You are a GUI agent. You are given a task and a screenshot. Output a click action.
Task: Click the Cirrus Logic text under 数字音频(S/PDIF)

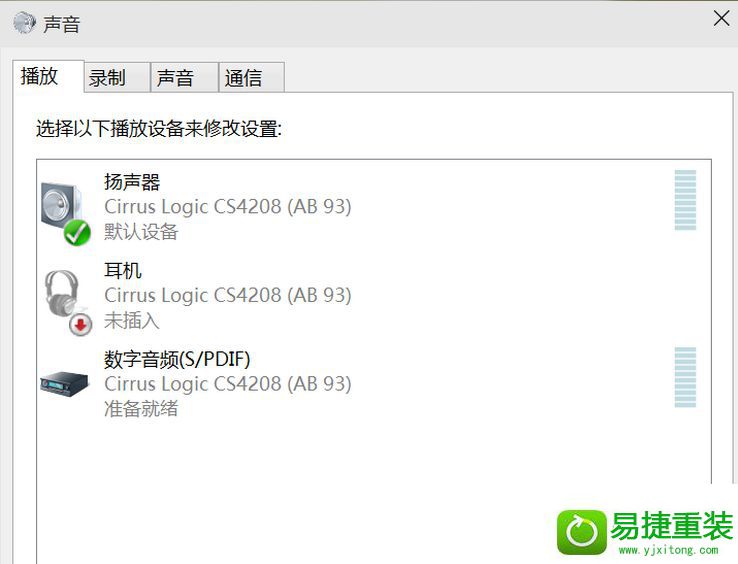[228, 384]
